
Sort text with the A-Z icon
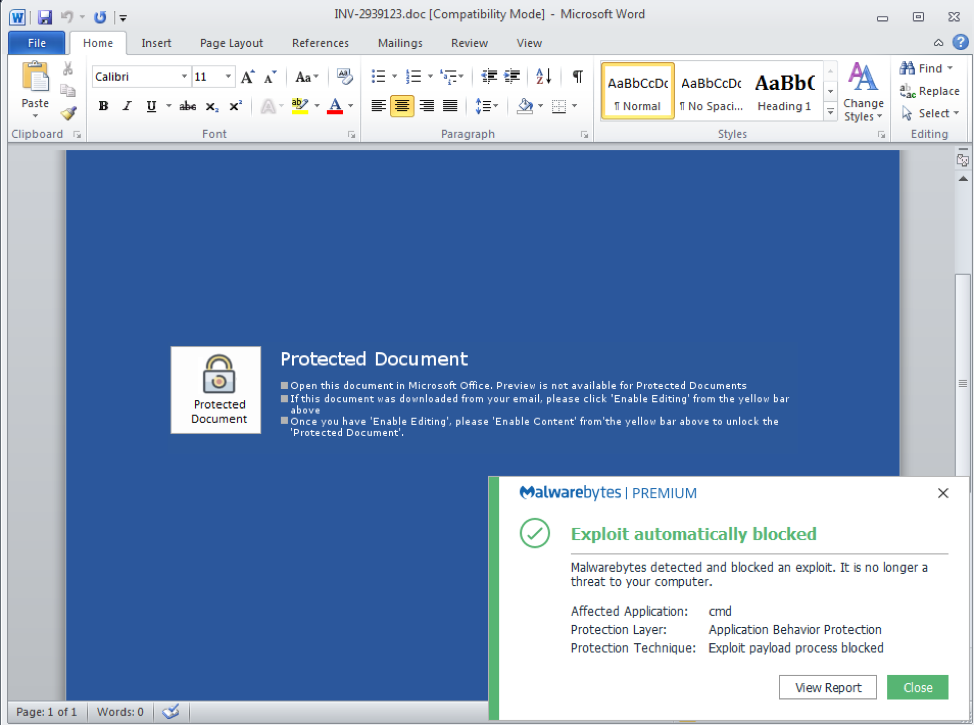coord(544,76)
